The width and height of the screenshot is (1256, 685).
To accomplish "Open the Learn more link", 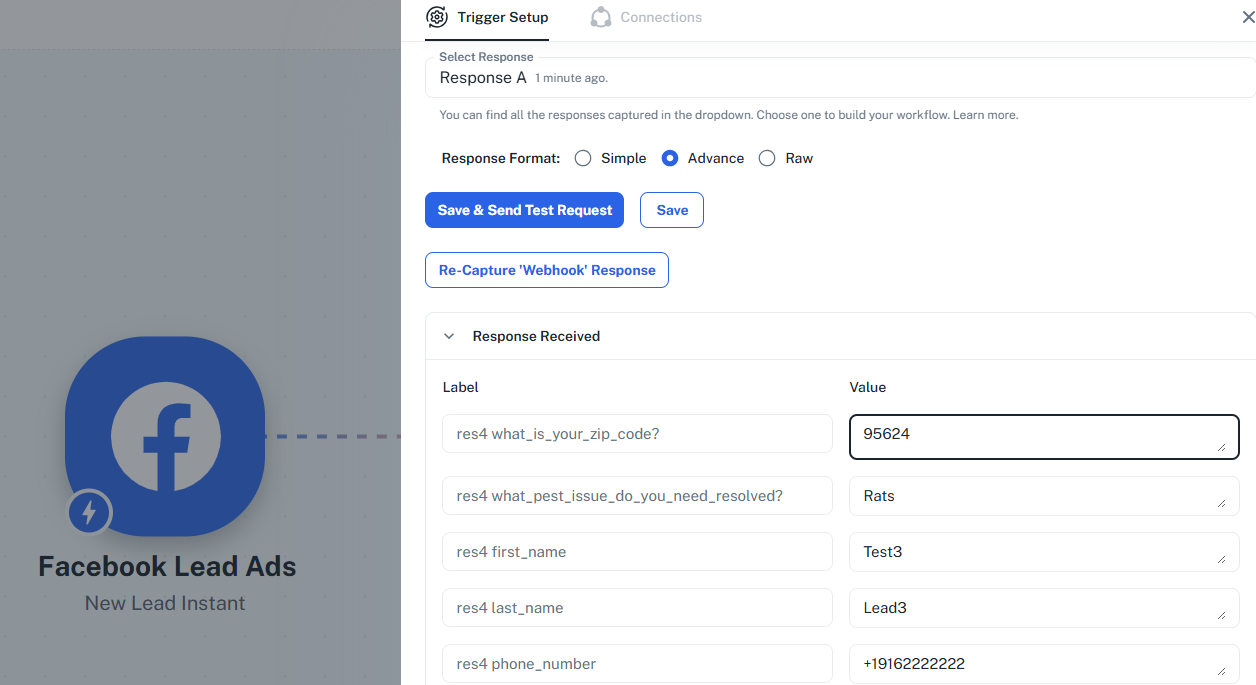I will coord(985,115).
